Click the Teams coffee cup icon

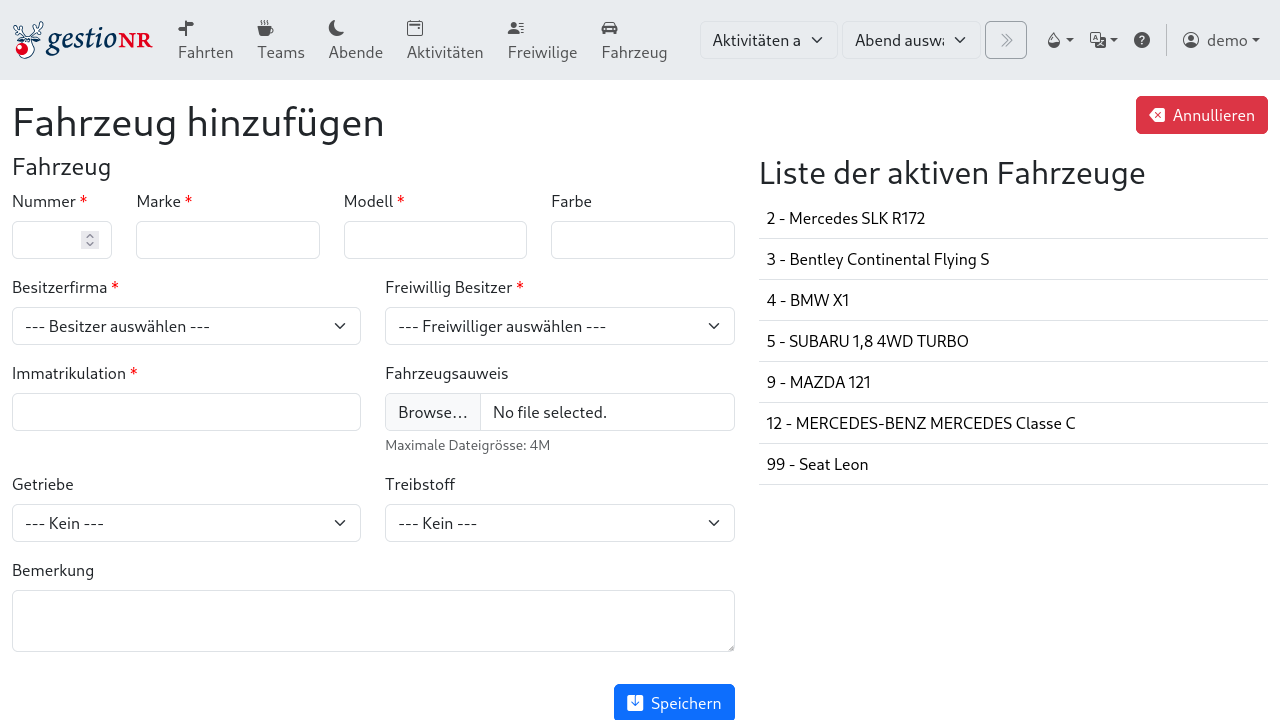pos(265,28)
